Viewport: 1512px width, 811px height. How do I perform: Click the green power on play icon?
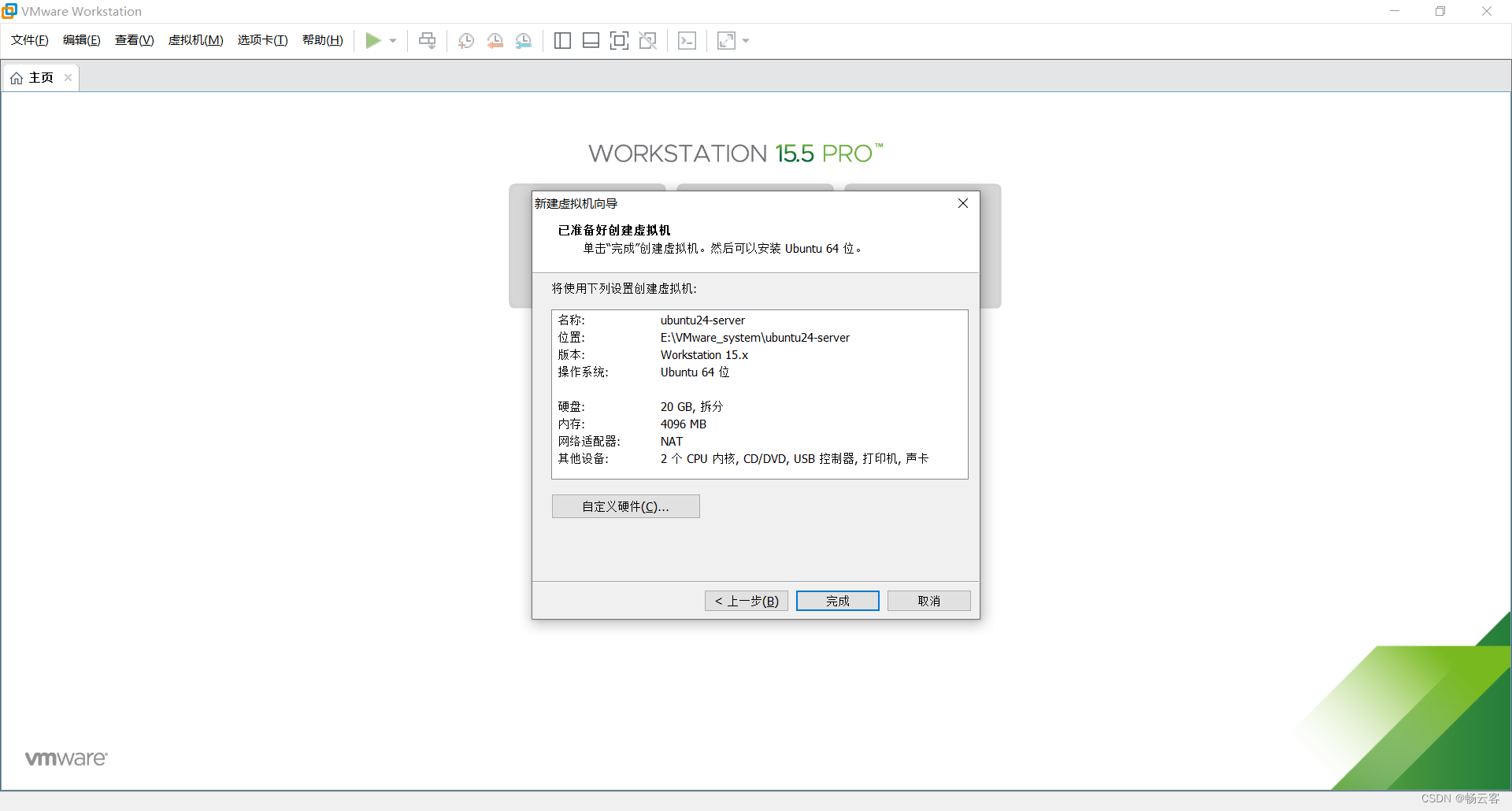[x=373, y=41]
